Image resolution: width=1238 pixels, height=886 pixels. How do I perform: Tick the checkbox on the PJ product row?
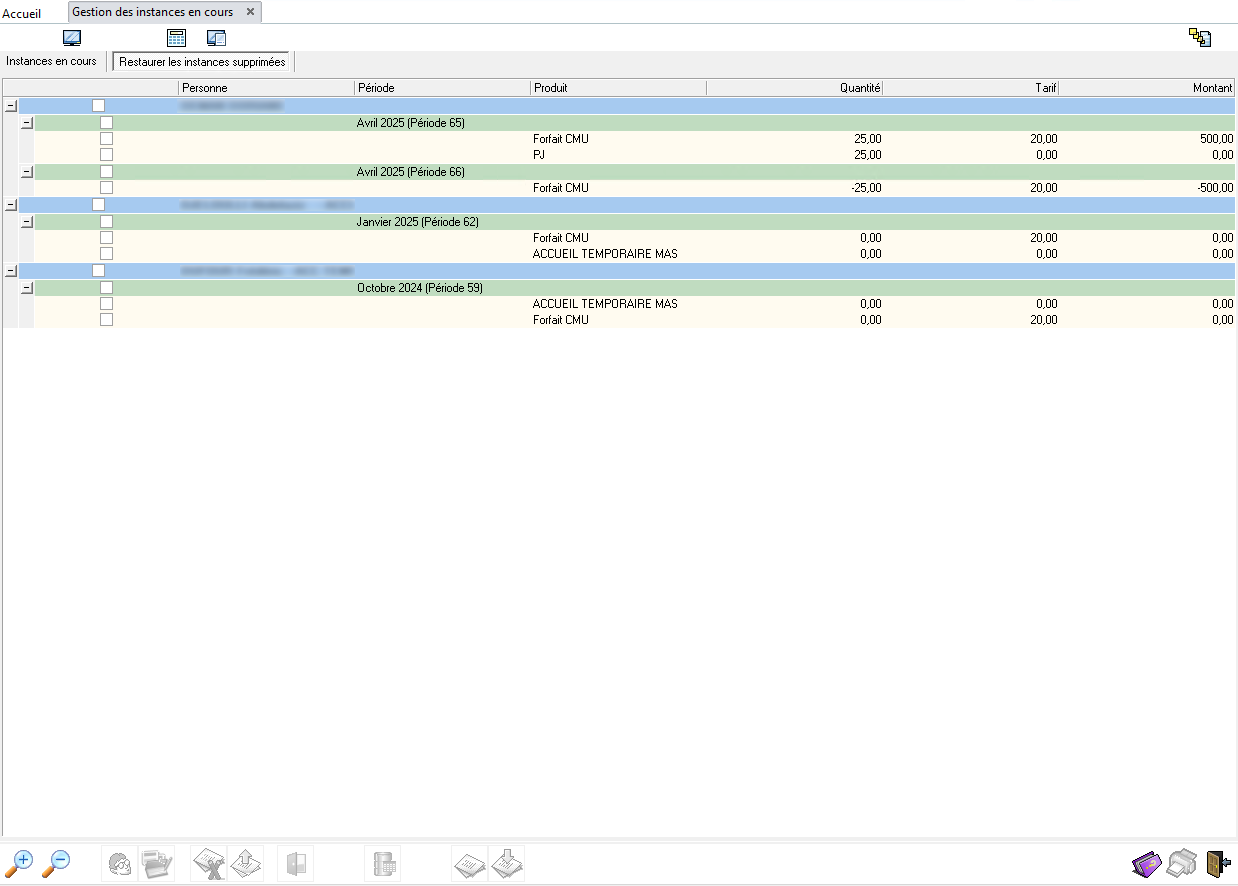click(106, 155)
